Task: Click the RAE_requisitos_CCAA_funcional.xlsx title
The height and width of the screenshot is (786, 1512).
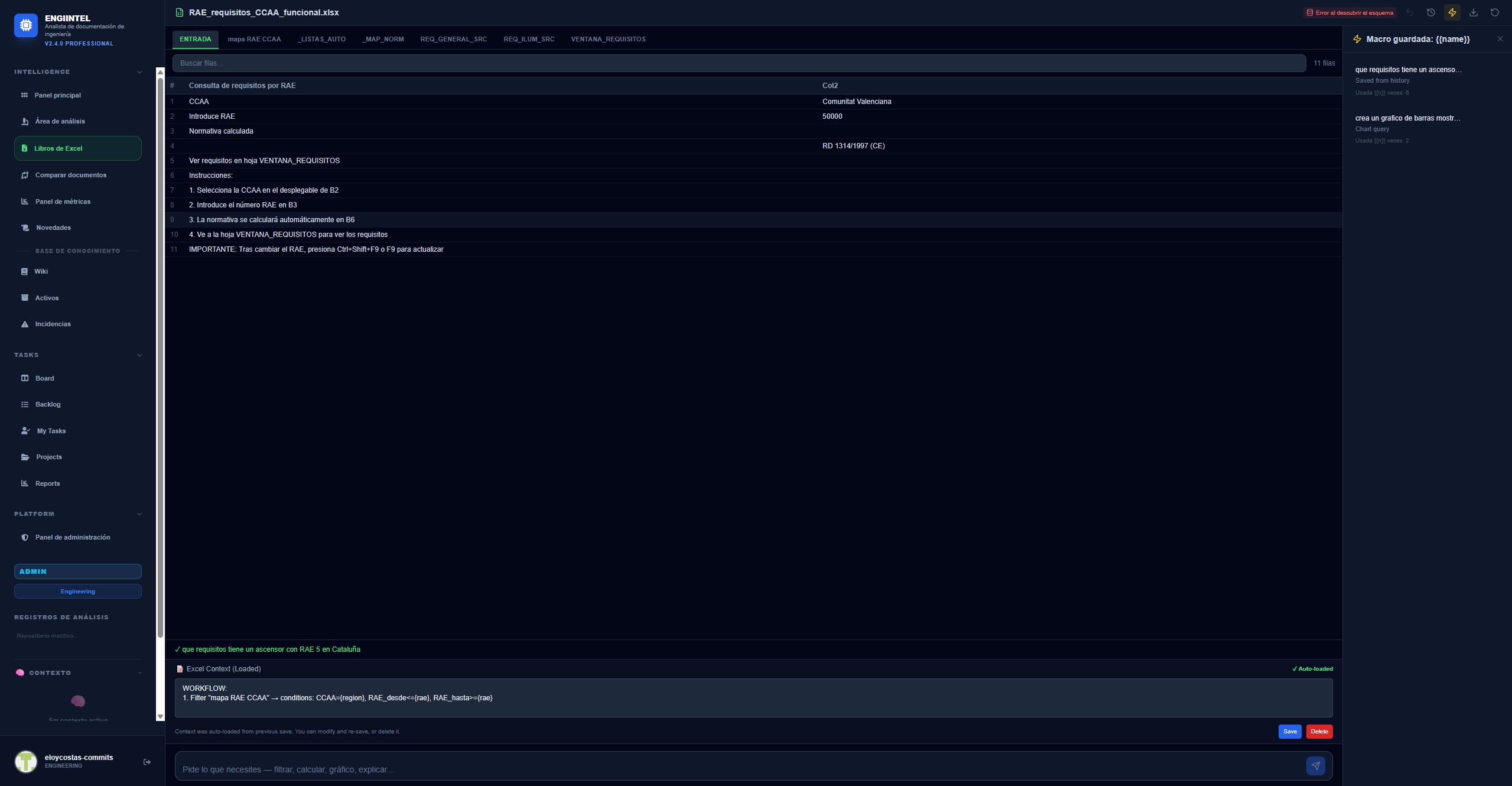Action: (x=264, y=12)
